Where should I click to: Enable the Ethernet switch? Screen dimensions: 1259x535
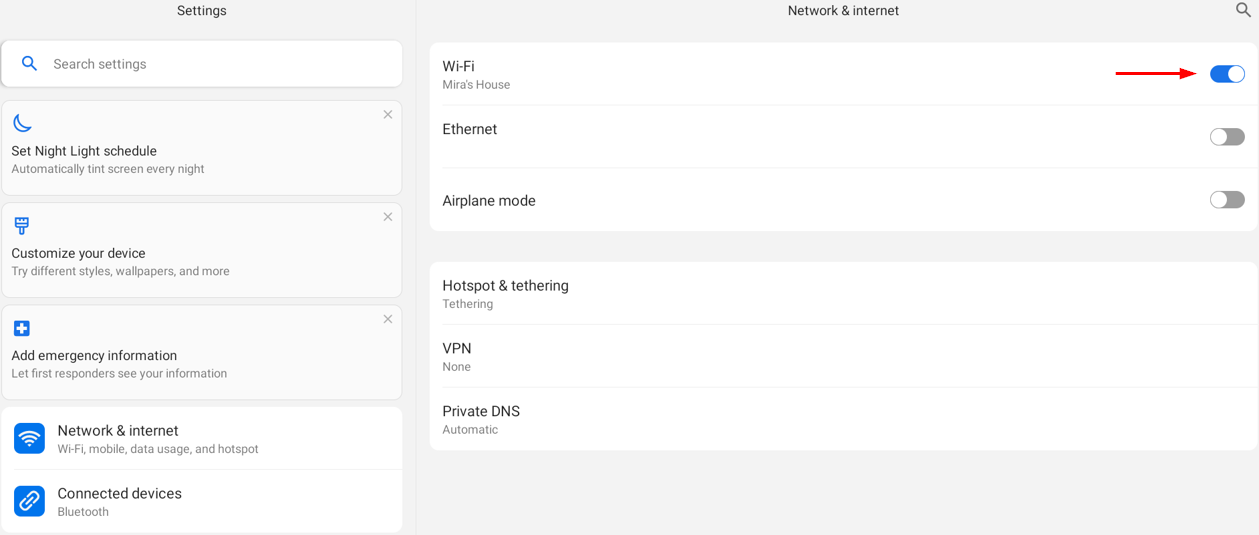pyautogui.click(x=1227, y=137)
